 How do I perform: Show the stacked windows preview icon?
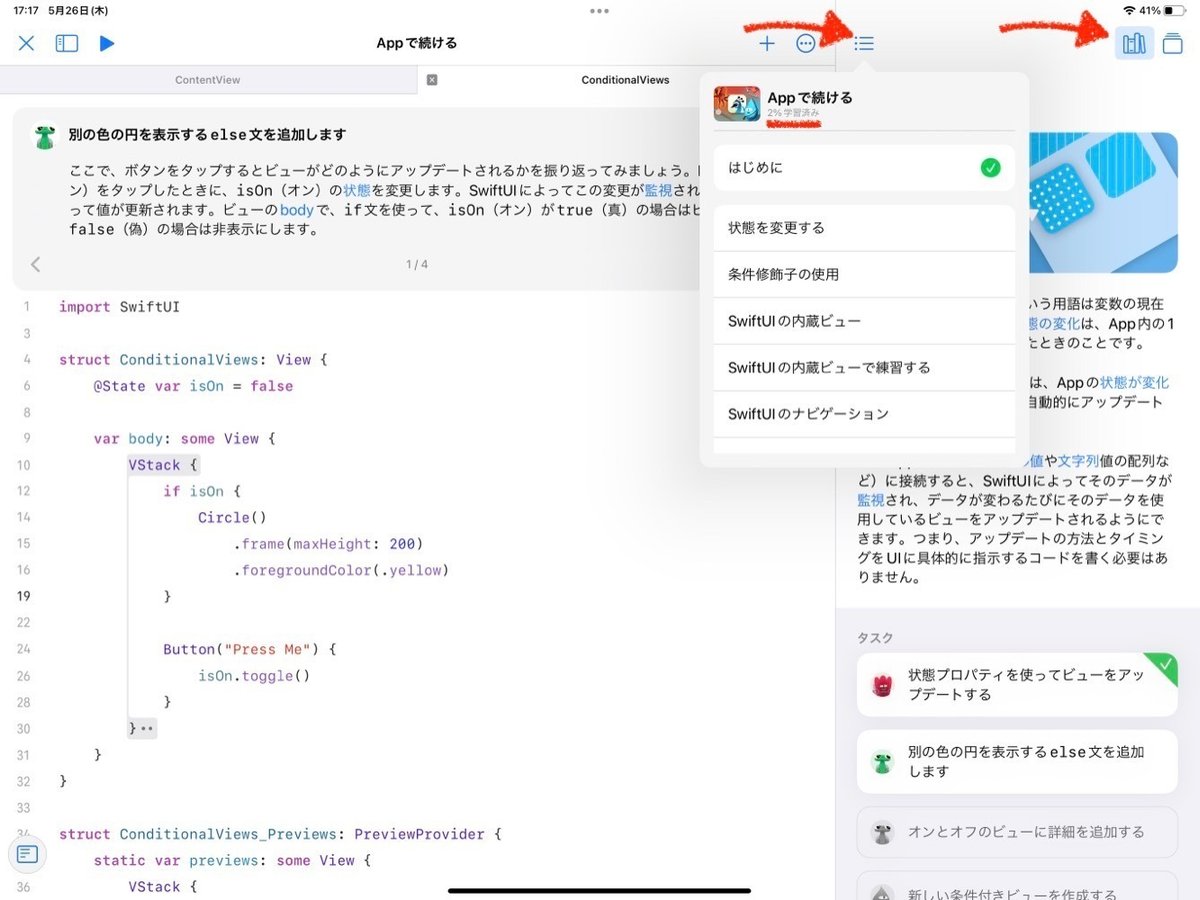point(1173,43)
